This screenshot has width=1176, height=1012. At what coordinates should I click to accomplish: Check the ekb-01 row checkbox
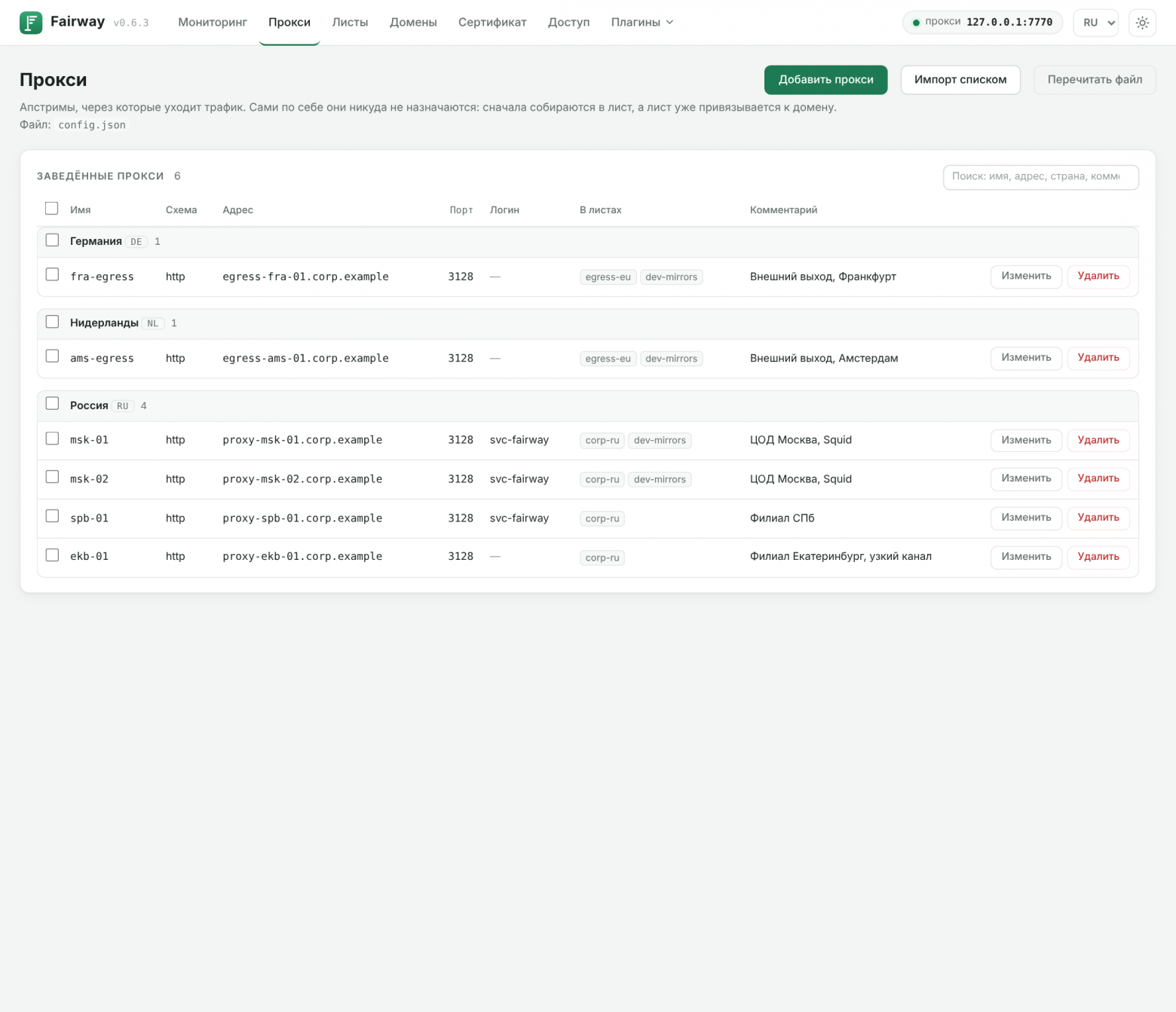click(52, 555)
